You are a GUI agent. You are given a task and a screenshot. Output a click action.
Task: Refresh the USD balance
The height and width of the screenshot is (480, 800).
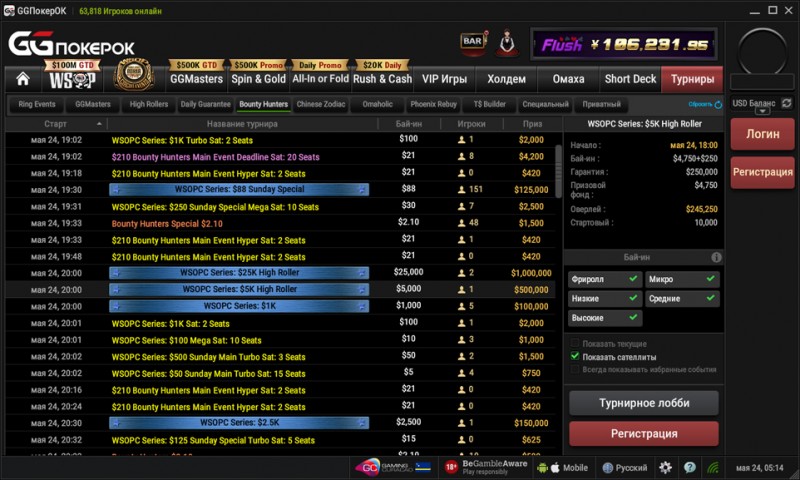(786, 103)
